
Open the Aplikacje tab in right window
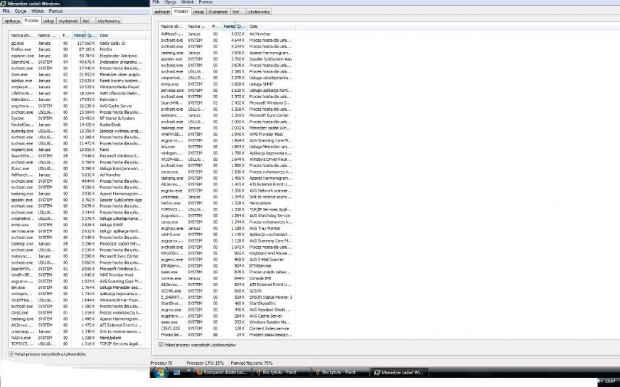point(162,12)
